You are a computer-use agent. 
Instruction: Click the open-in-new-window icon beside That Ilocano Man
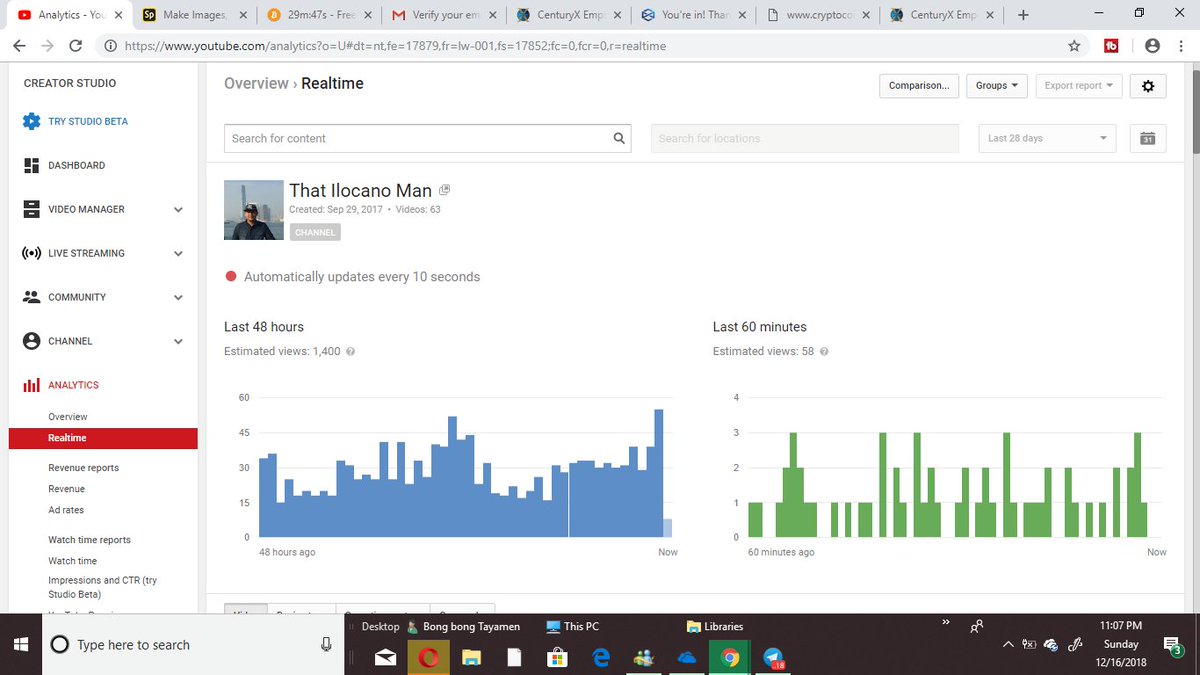445,190
